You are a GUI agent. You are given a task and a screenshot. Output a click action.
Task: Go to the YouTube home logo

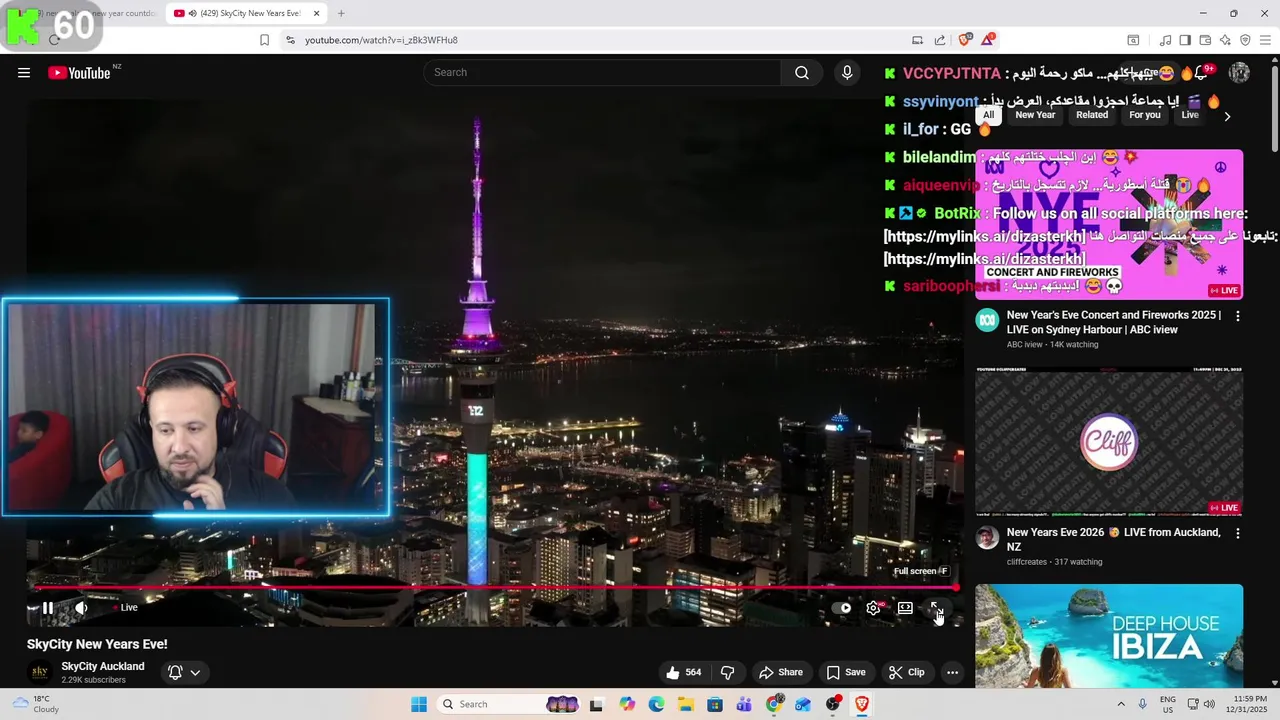coord(79,72)
